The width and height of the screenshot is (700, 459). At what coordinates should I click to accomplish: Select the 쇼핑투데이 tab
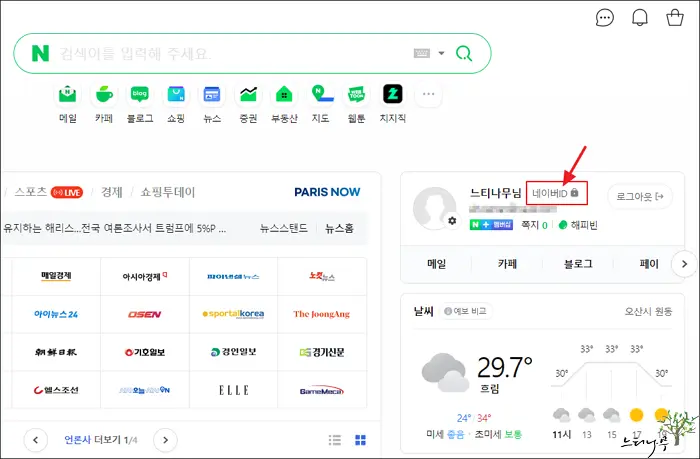[168, 192]
